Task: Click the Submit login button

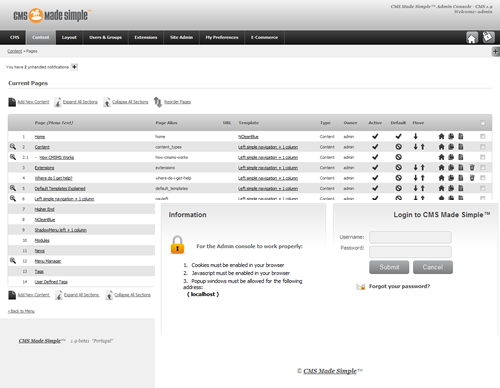Action: (x=389, y=267)
